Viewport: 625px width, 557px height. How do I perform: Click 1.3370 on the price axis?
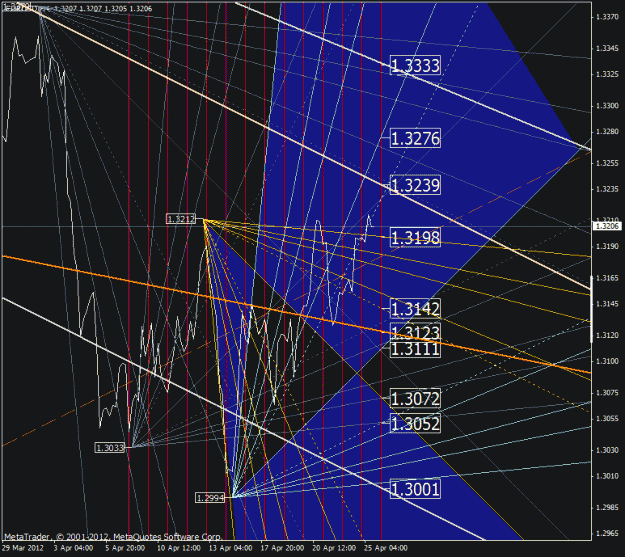[x=607, y=17]
